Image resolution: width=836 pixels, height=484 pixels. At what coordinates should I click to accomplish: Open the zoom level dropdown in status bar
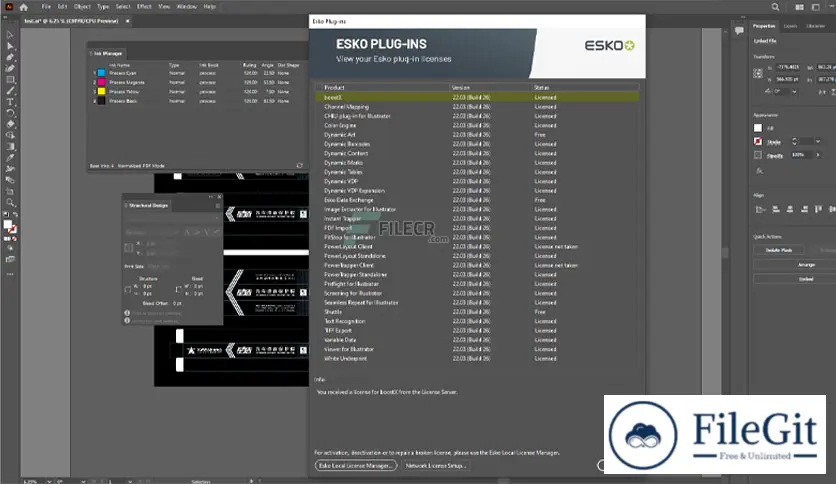point(49,481)
